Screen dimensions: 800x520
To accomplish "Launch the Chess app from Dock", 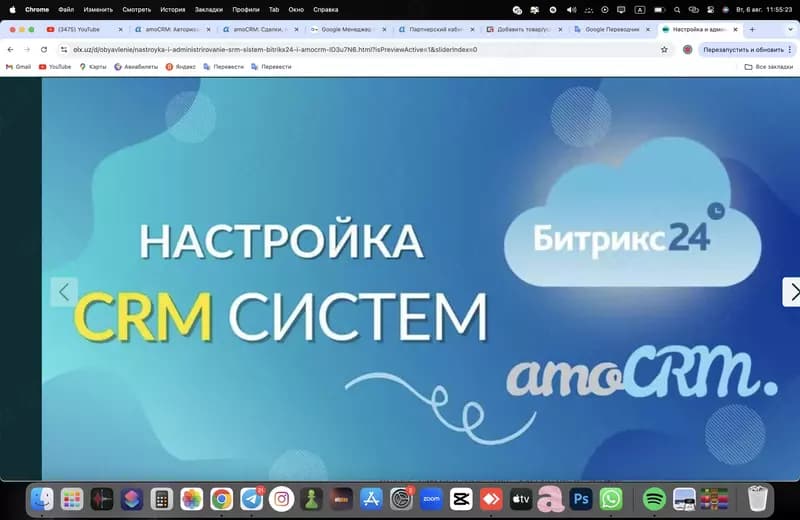I will pos(311,499).
